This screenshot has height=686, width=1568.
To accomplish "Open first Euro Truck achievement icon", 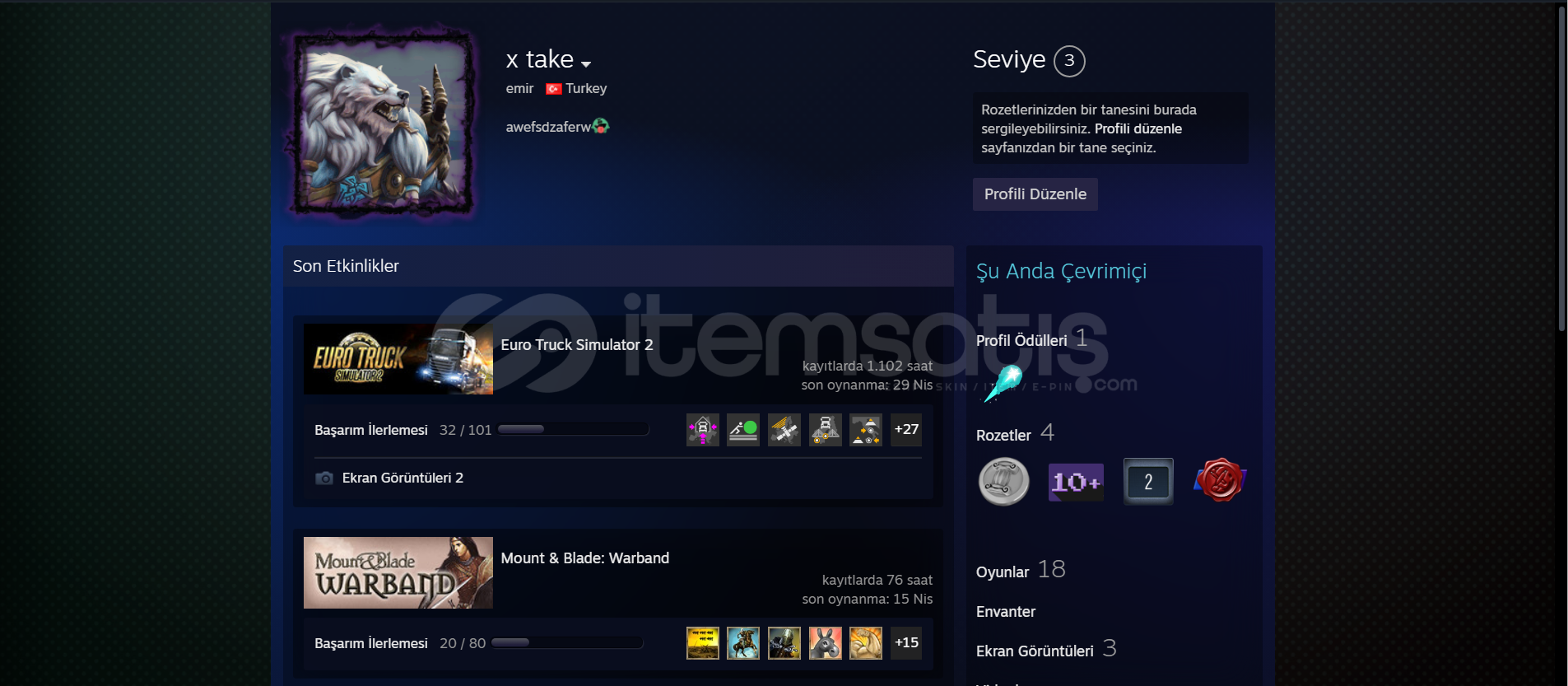I will click(x=703, y=430).
